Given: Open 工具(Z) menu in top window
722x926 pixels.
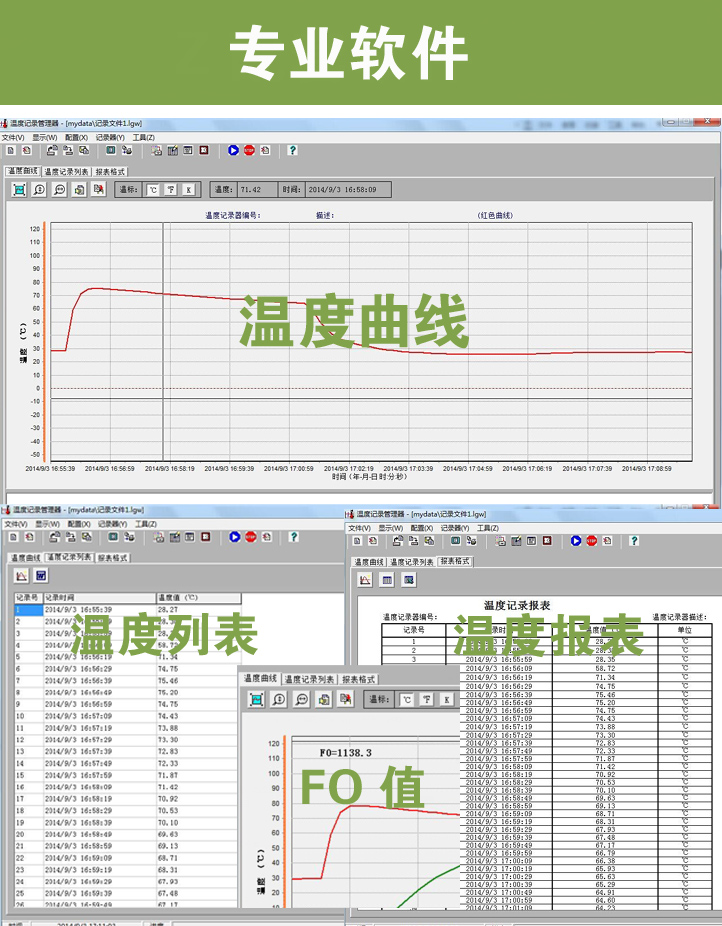Looking at the screenshot, I should click(144, 137).
